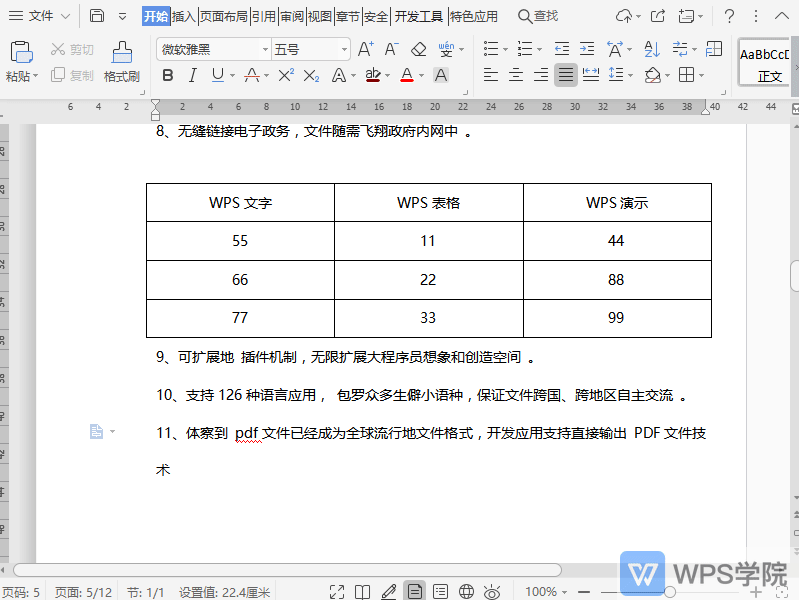Open Chinese layout (A with arrows) tool
Screen dimensions: 799x600
click(615, 49)
